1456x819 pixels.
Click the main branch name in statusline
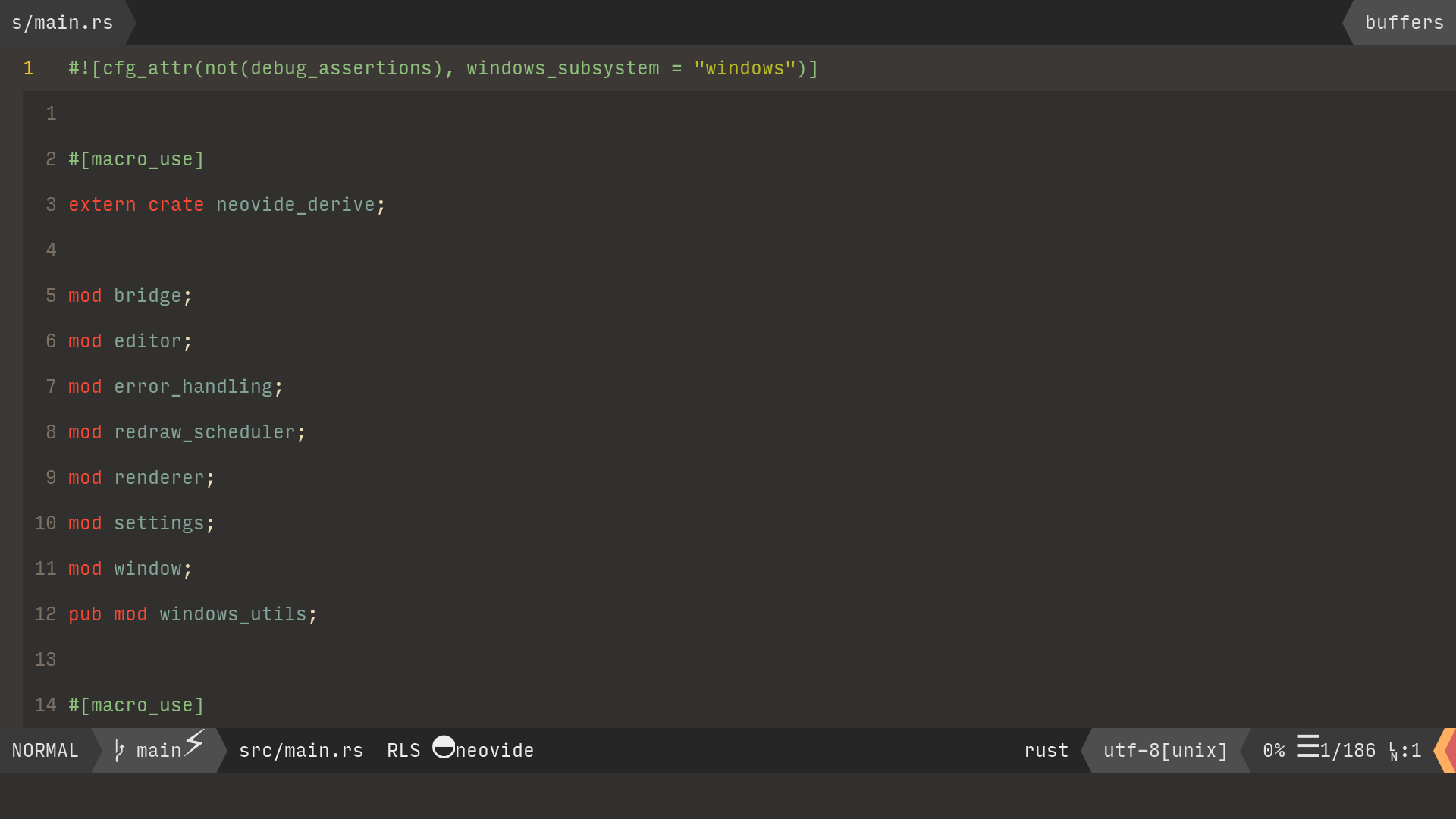pyautogui.click(x=159, y=751)
